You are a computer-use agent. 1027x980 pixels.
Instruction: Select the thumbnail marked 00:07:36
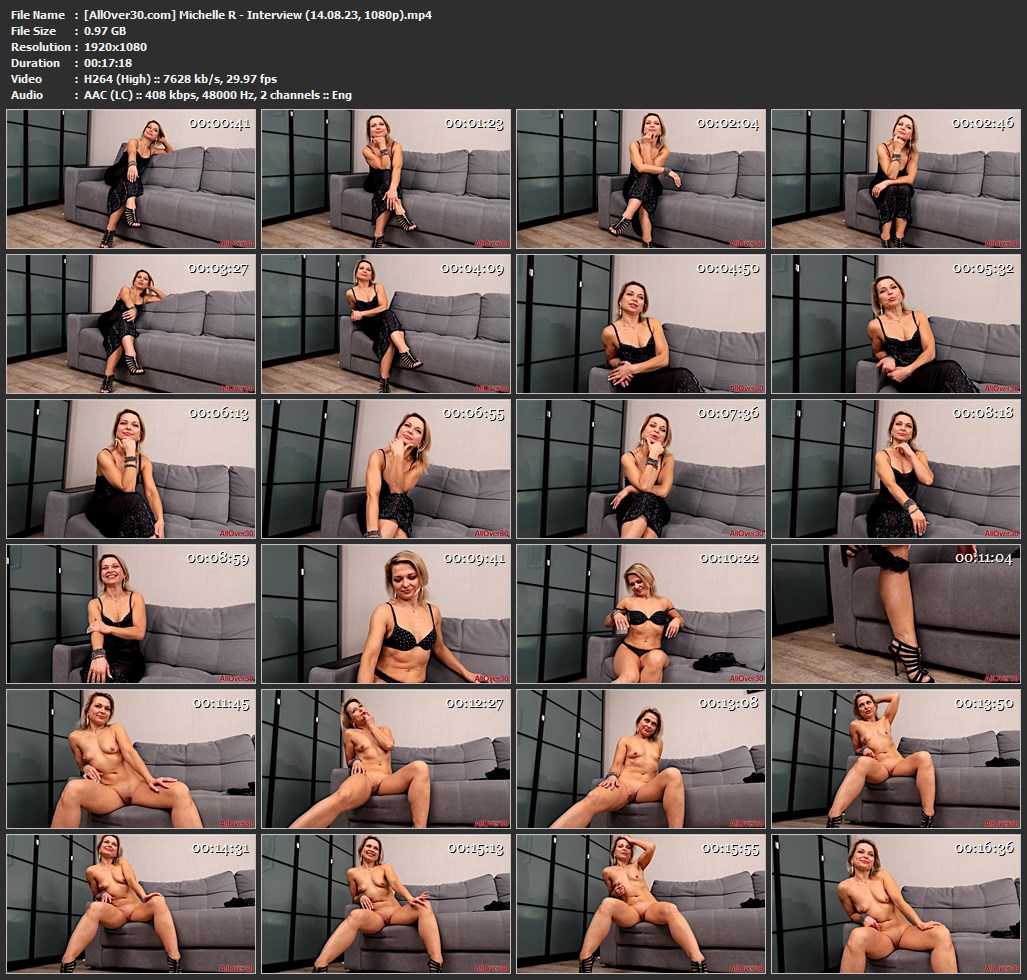point(641,469)
